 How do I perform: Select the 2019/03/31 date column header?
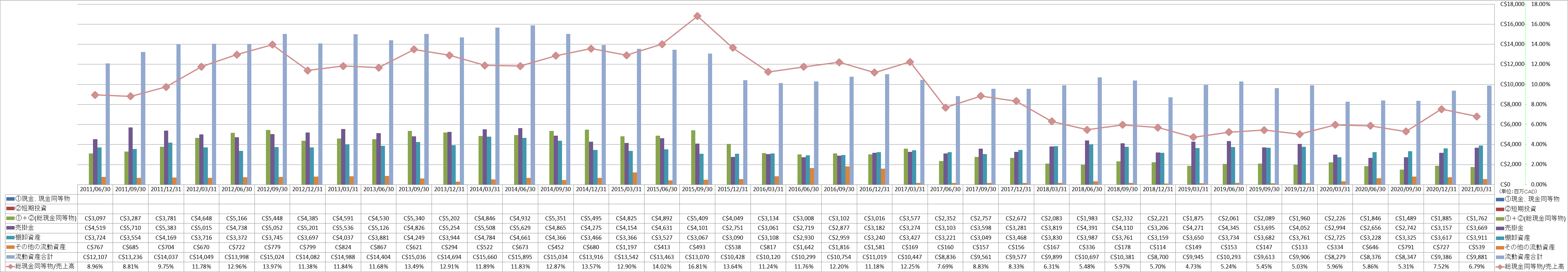click(1193, 189)
